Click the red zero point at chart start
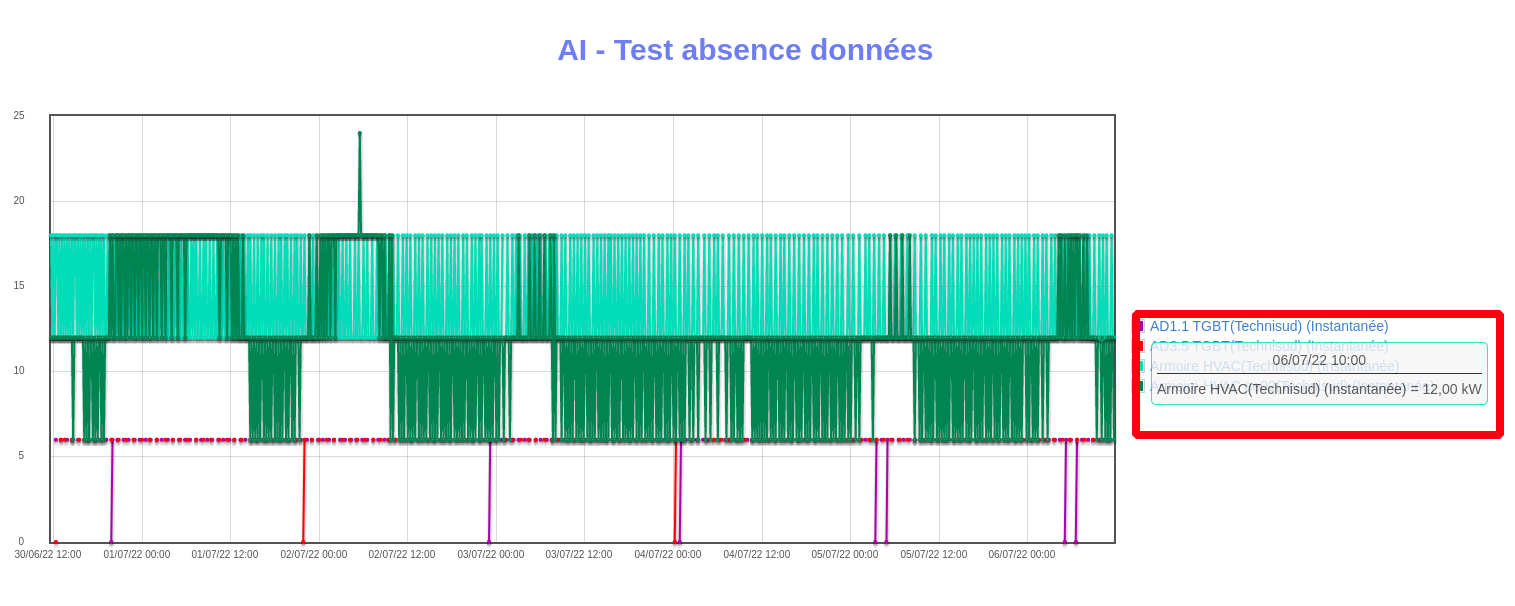This screenshot has width=1515, height=606. tap(56, 542)
